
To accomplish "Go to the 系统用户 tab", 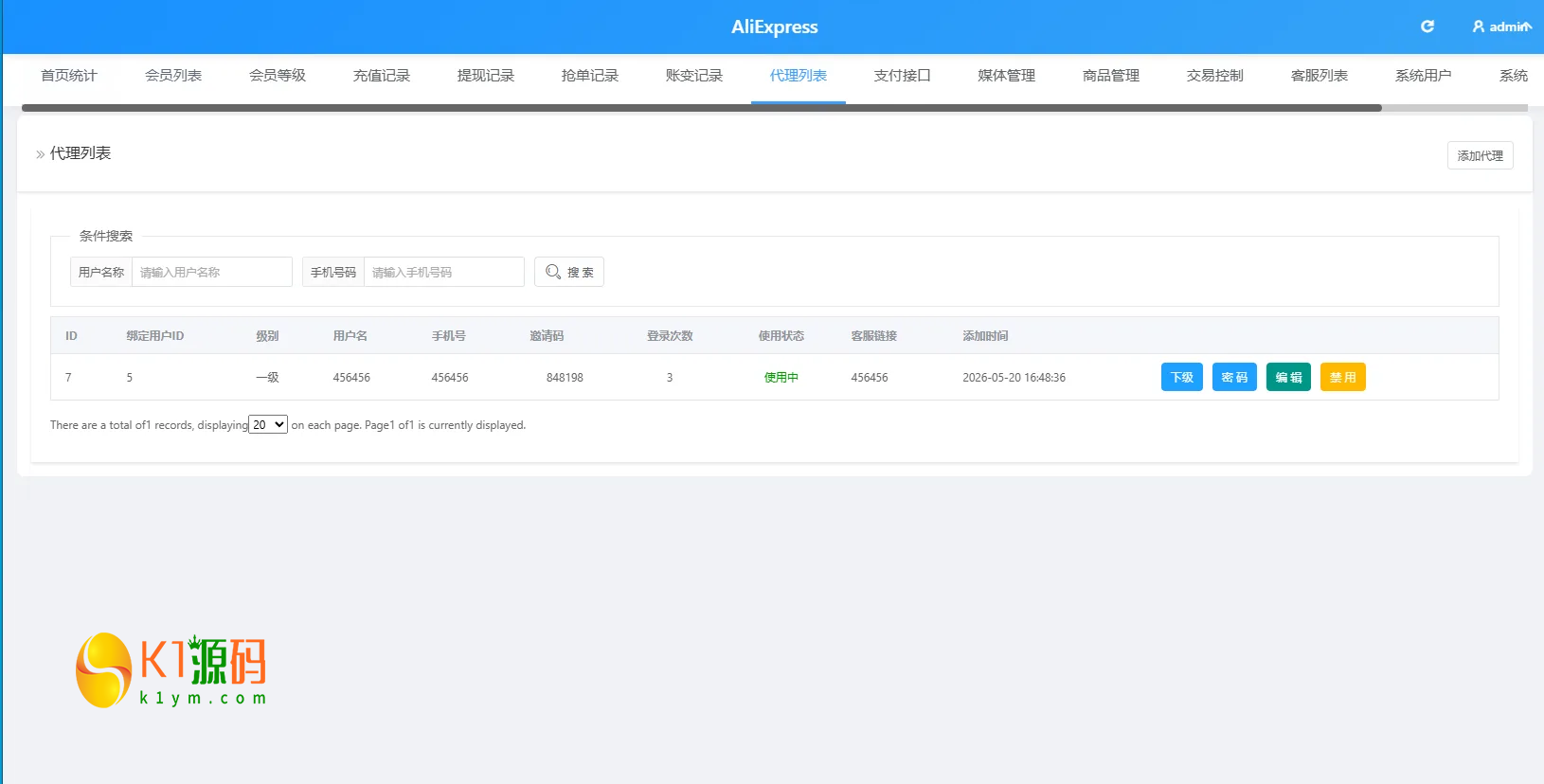I will coord(1424,76).
